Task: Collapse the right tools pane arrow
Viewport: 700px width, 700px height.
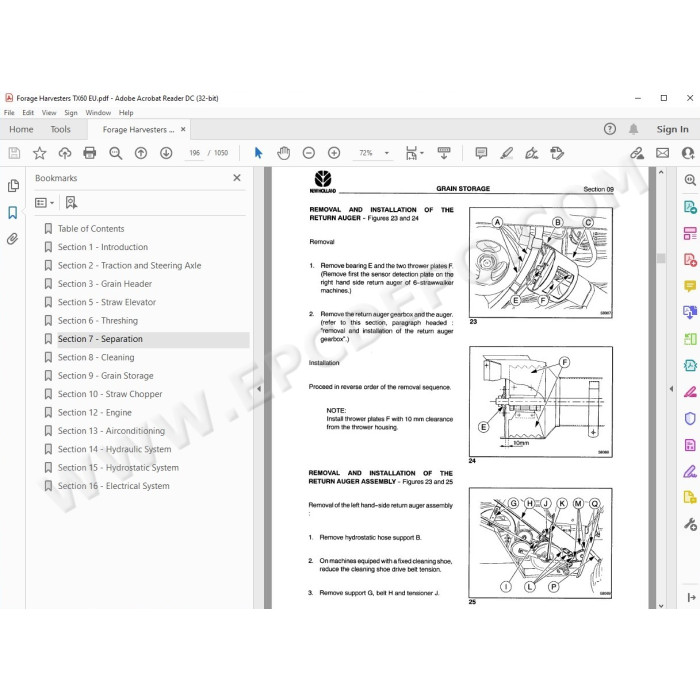Action: click(x=671, y=388)
